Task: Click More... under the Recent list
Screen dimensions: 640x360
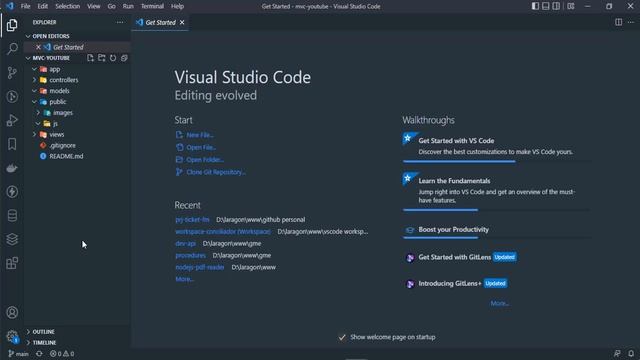Action: click(x=184, y=279)
